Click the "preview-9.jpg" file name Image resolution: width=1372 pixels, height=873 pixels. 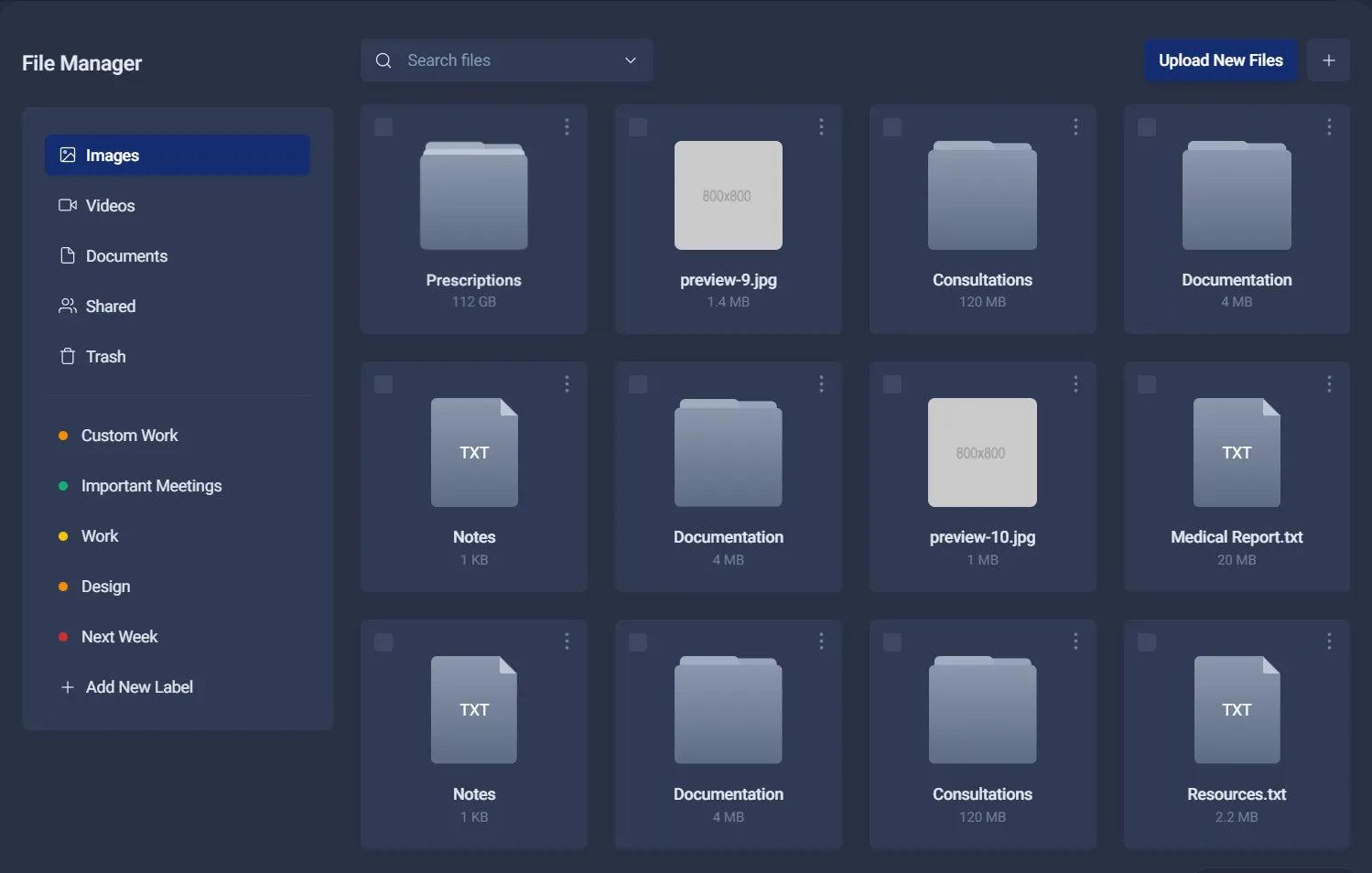729,280
